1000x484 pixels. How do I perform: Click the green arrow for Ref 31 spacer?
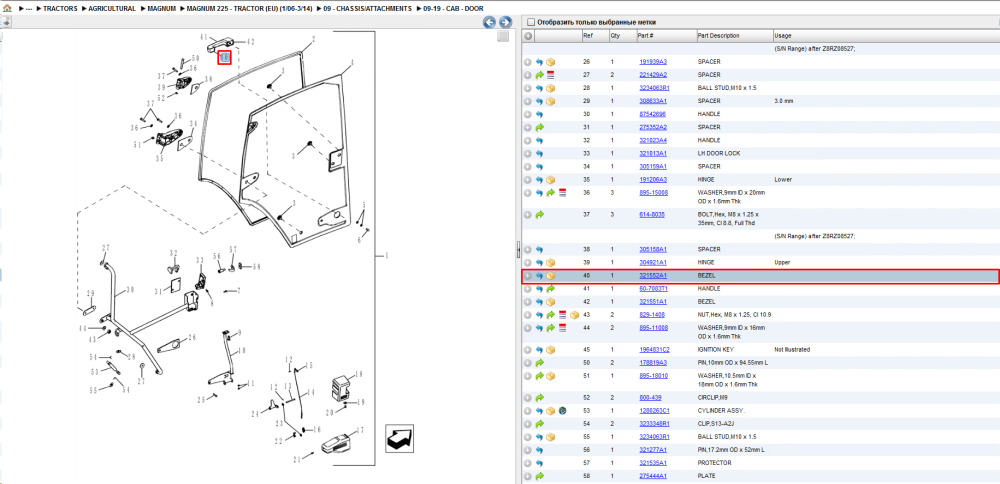coord(539,128)
